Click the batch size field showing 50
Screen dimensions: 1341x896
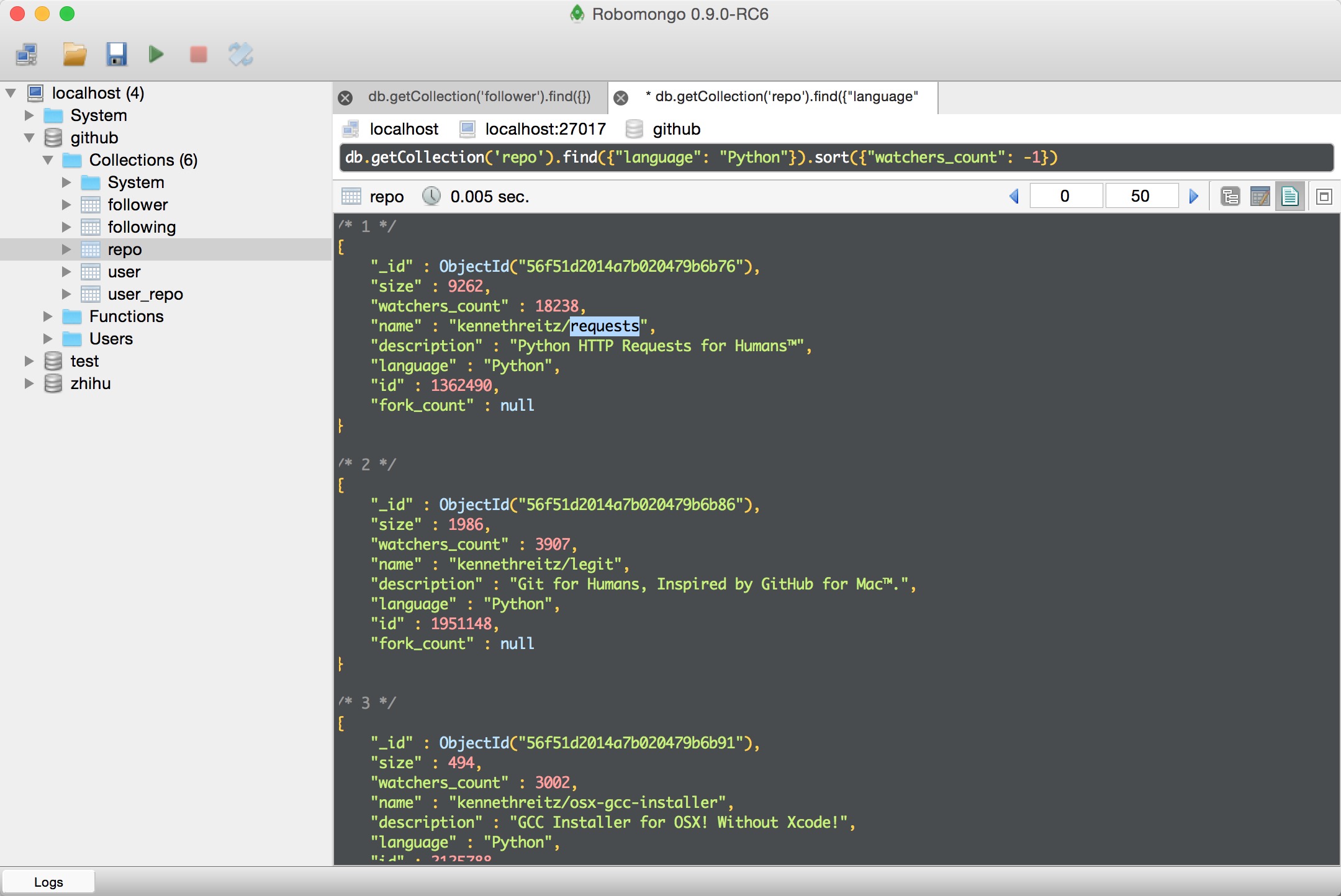(x=1140, y=197)
